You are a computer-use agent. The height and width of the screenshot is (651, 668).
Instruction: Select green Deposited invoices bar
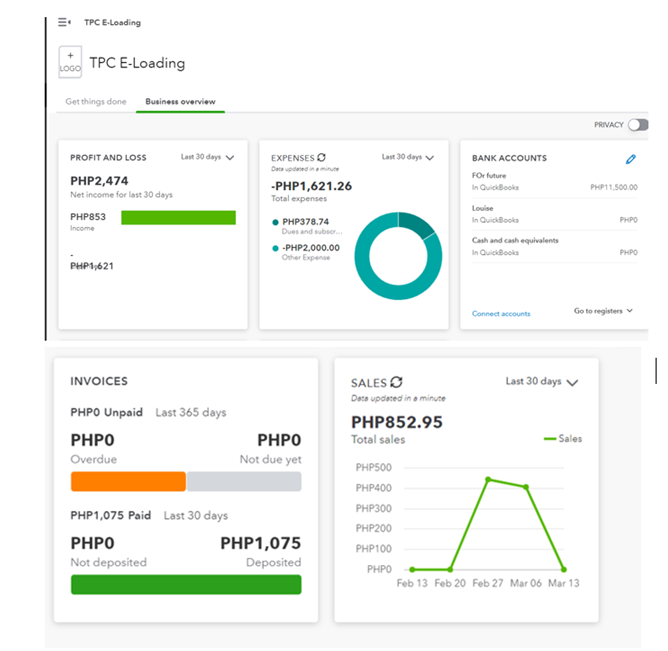tap(186, 585)
